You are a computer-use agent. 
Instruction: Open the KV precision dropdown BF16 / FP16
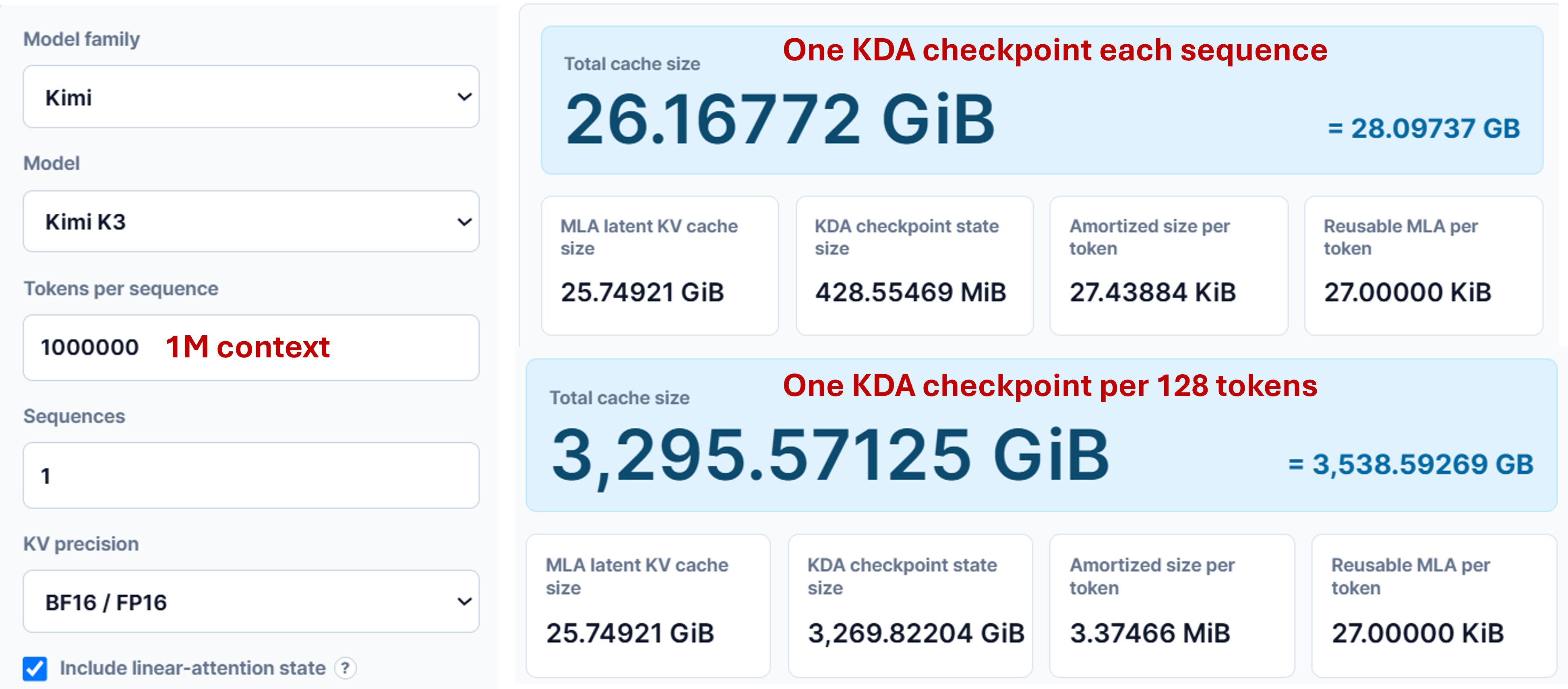point(251,601)
